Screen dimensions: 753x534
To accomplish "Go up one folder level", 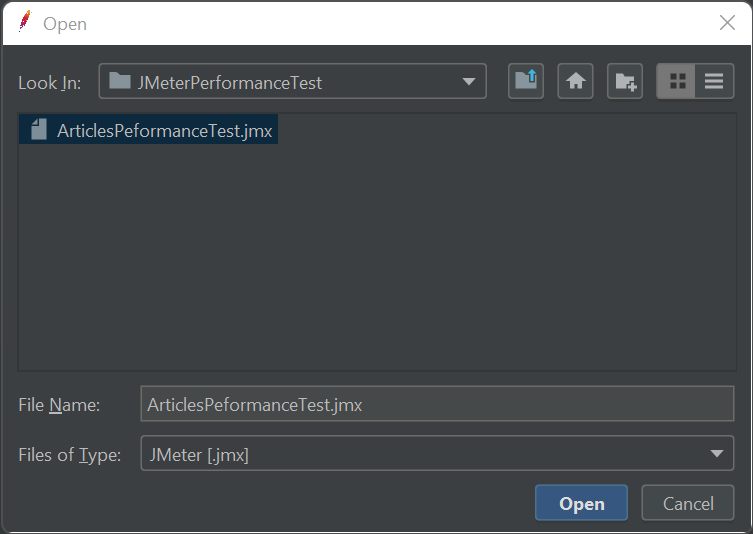I will tap(526, 81).
